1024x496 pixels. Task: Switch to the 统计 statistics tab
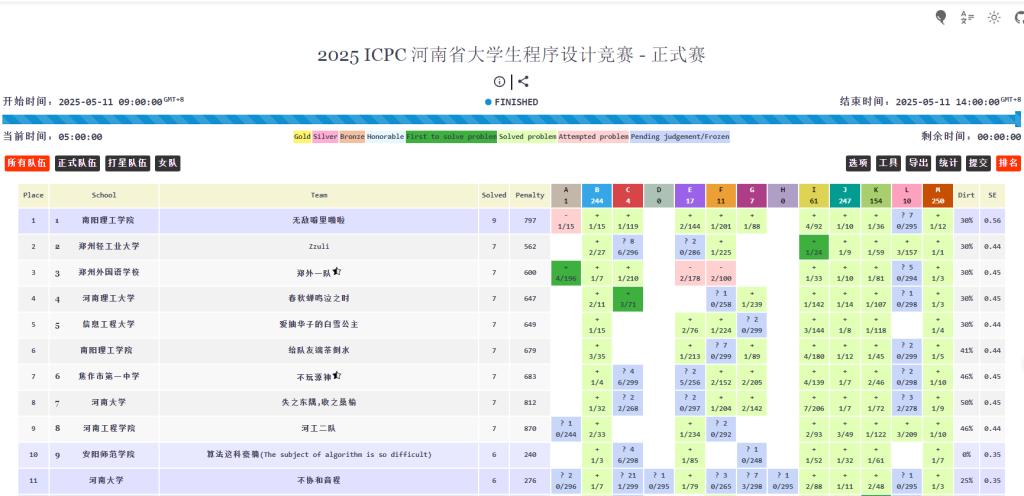[948, 163]
